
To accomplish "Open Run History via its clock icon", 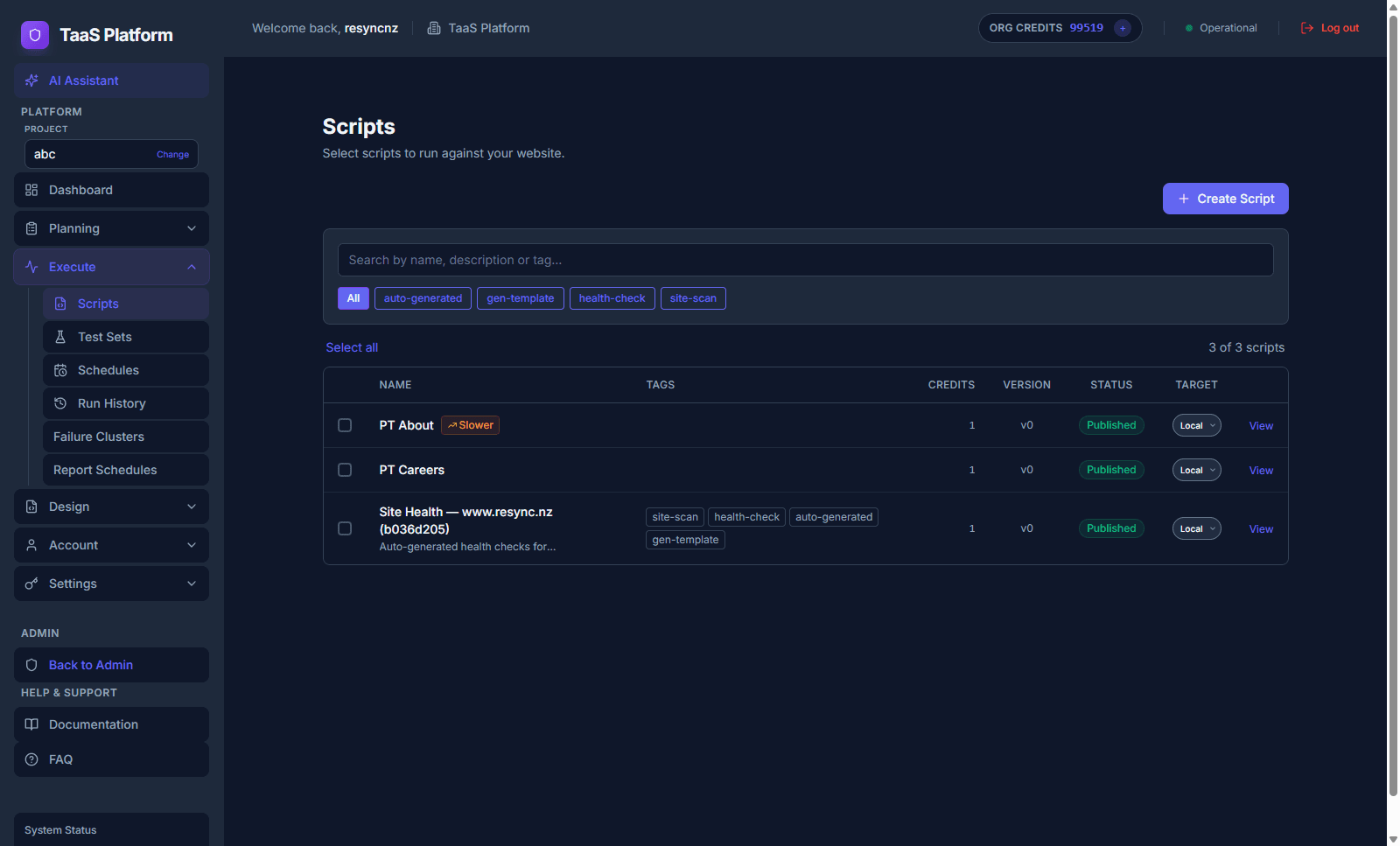I will (60, 403).
